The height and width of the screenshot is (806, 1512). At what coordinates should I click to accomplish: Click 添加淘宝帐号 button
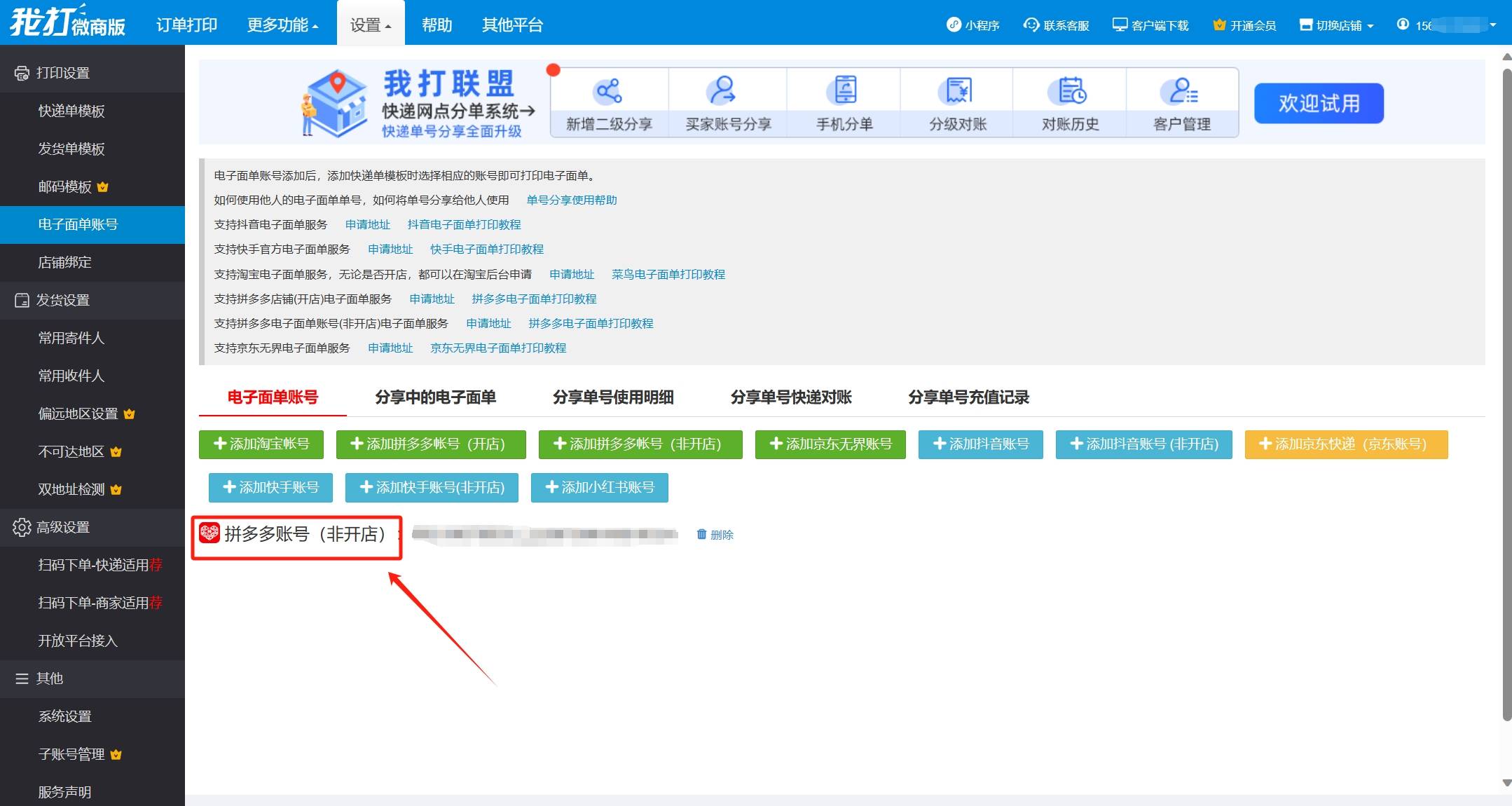[261, 444]
